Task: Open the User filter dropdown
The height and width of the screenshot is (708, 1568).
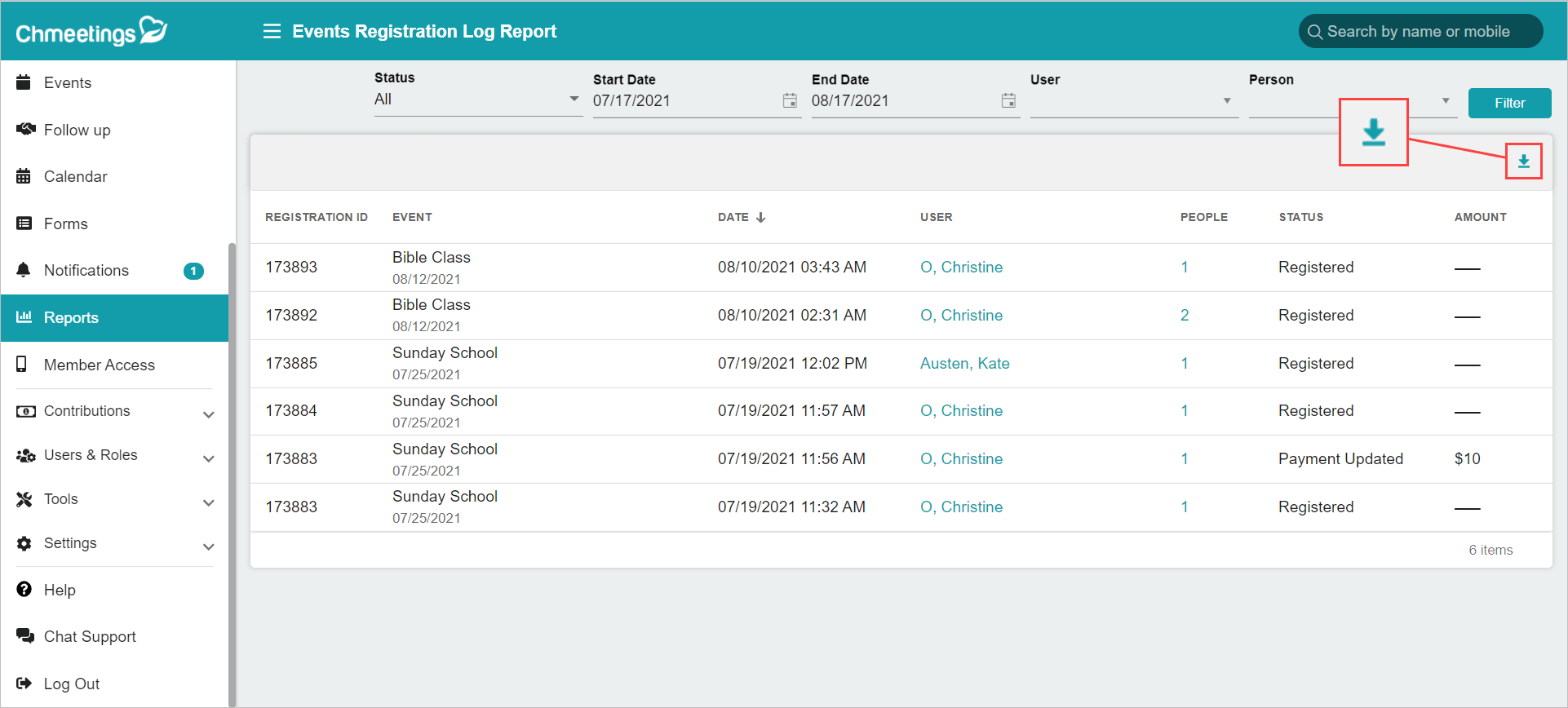Action: point(1134,101)
